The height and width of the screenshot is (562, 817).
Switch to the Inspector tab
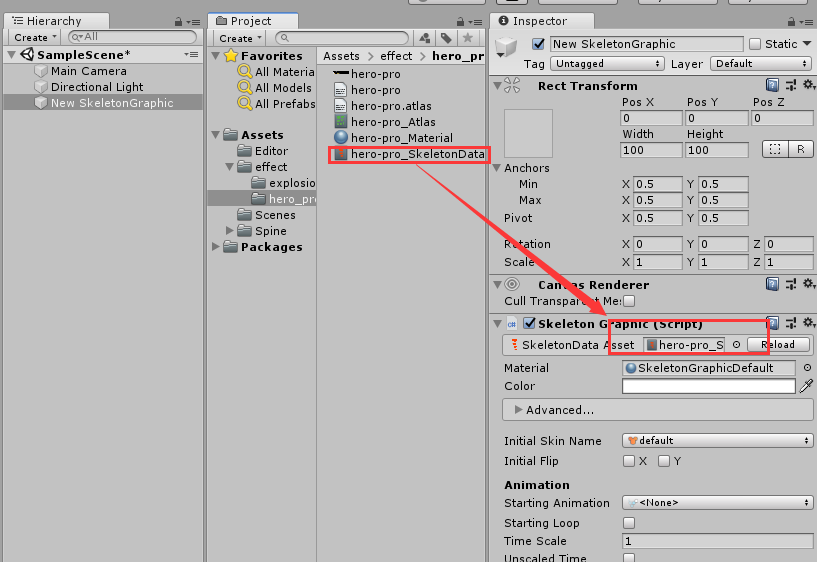point(541,21)
